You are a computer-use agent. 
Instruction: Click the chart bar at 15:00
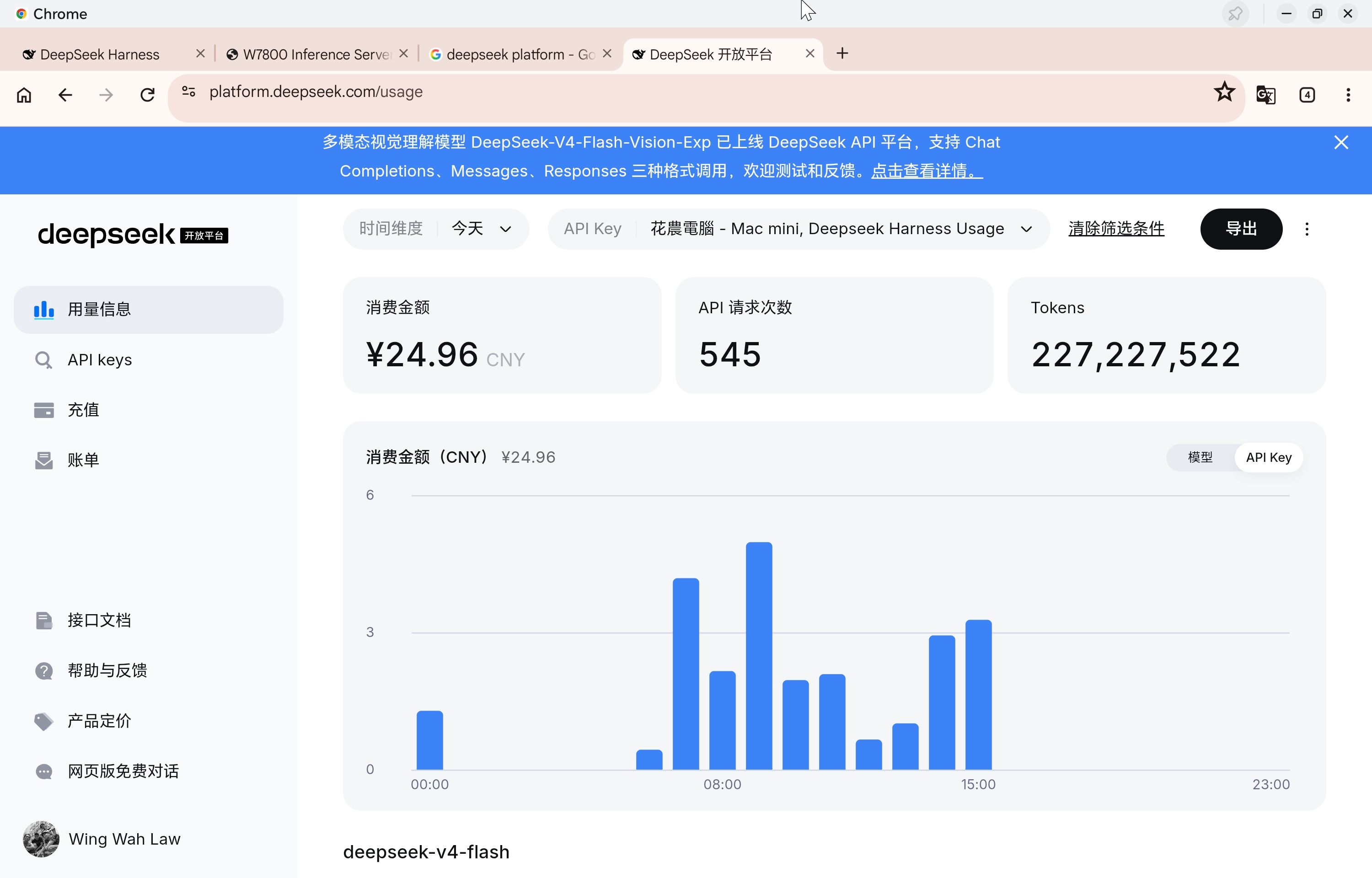(x=979, y=695)
